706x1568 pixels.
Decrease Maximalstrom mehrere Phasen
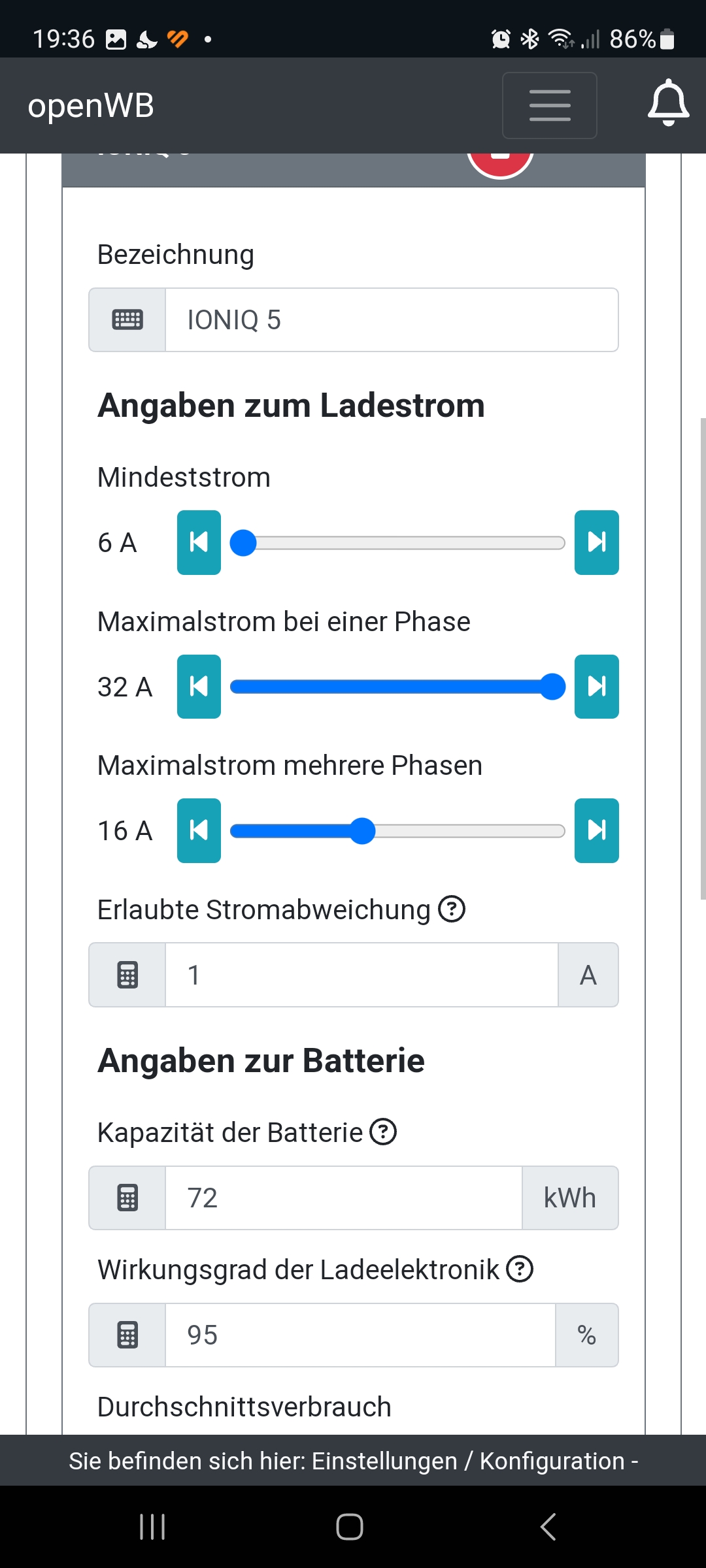(x=199, y=830)
